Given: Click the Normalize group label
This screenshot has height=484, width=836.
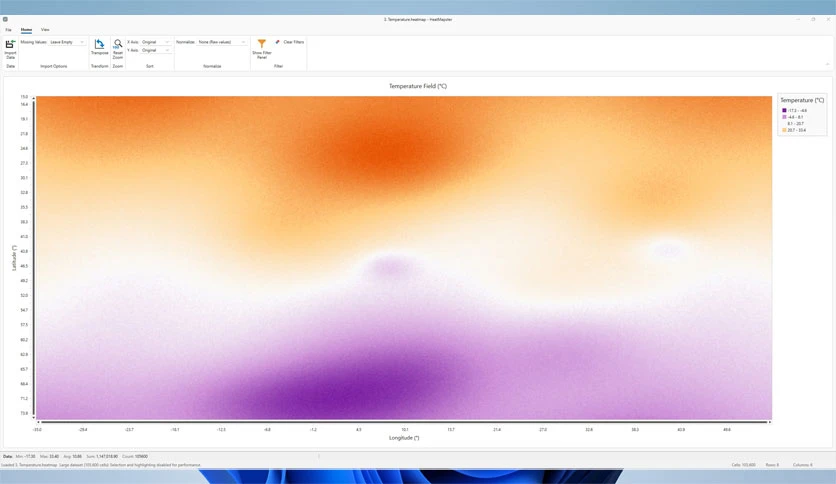Looking at the screenshot, I should click(x=212, y=66).
